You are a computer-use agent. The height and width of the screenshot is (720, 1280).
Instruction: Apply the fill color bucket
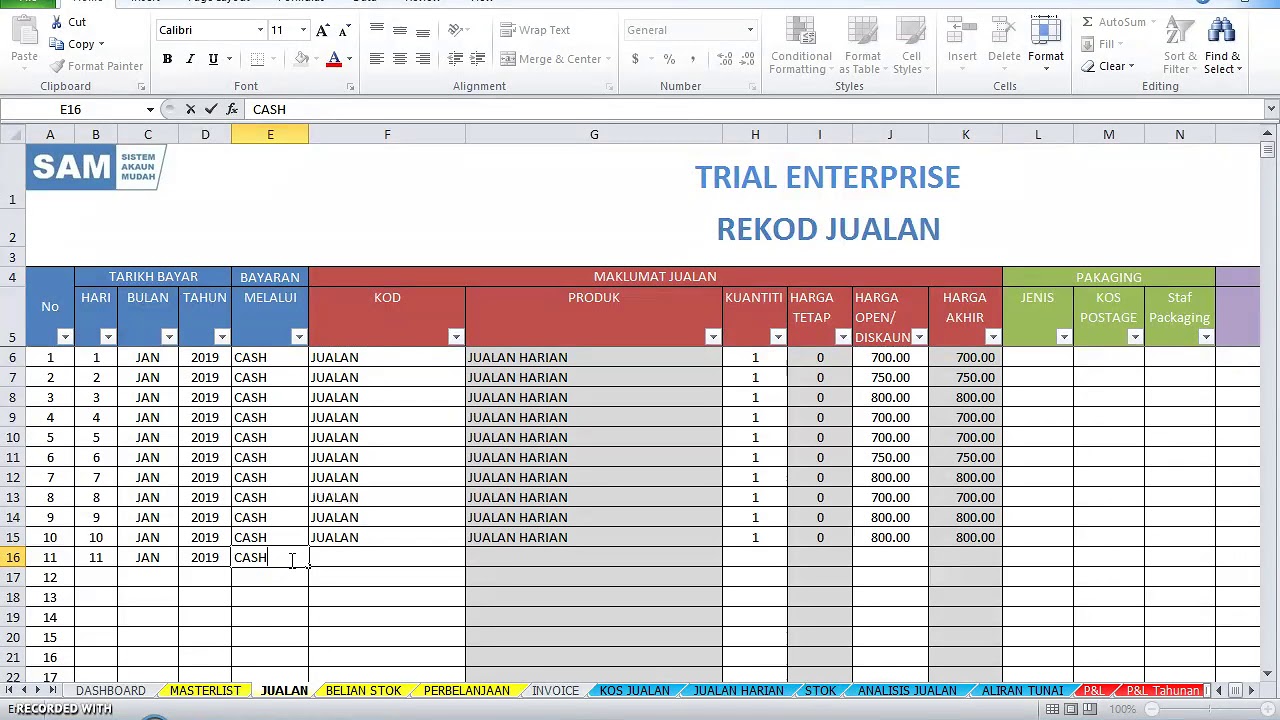300,59
